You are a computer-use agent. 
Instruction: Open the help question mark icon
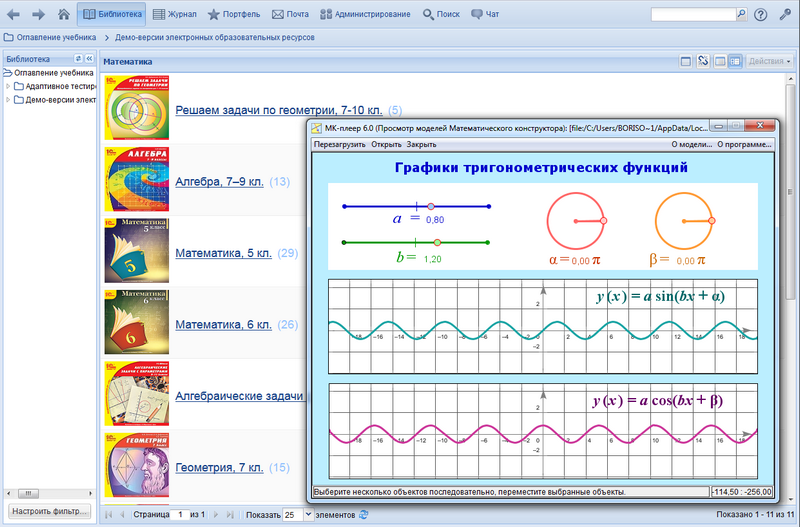click(x=760, y=15)
